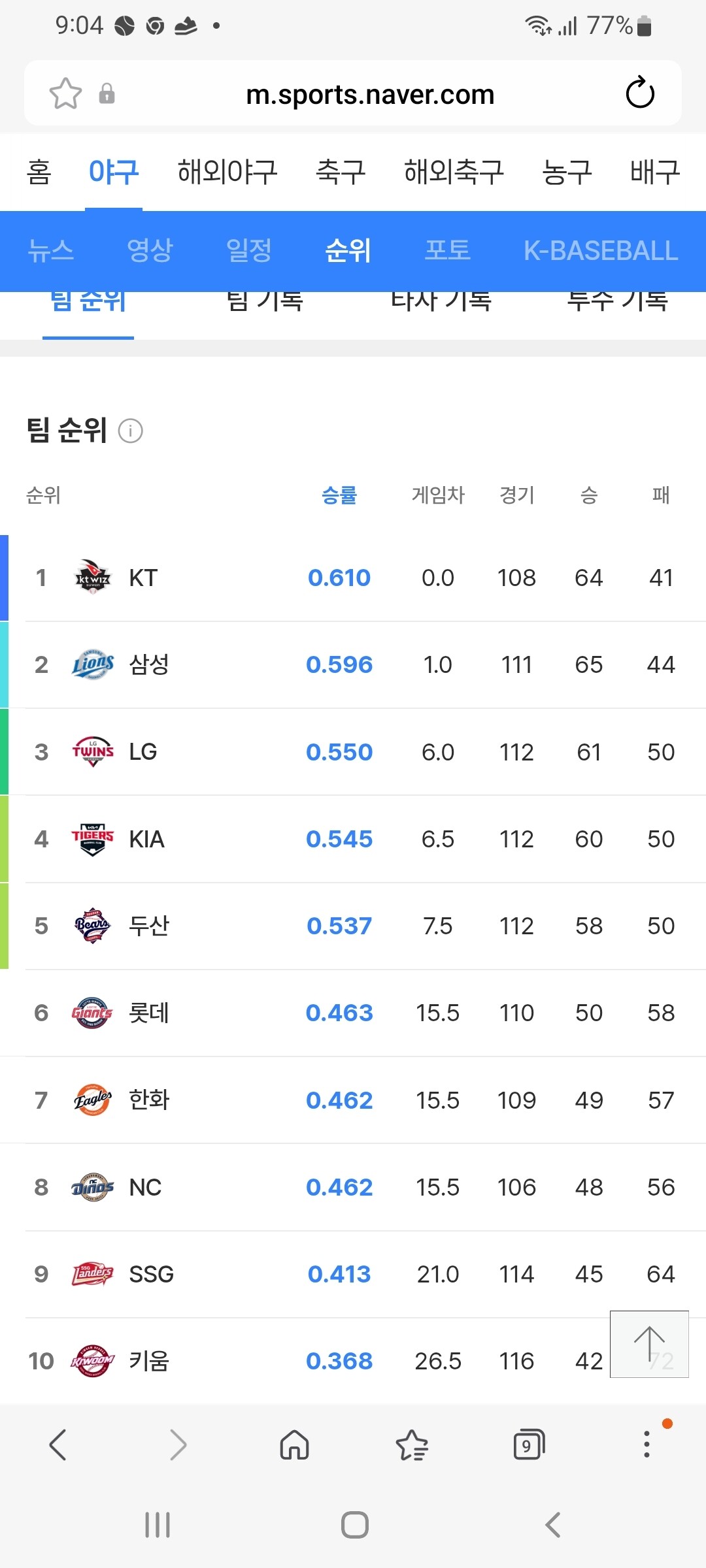The height and width of the screenshot is (1568, 706).
Task: Switch to the 축구 category
Action: [x=341, y=172]
